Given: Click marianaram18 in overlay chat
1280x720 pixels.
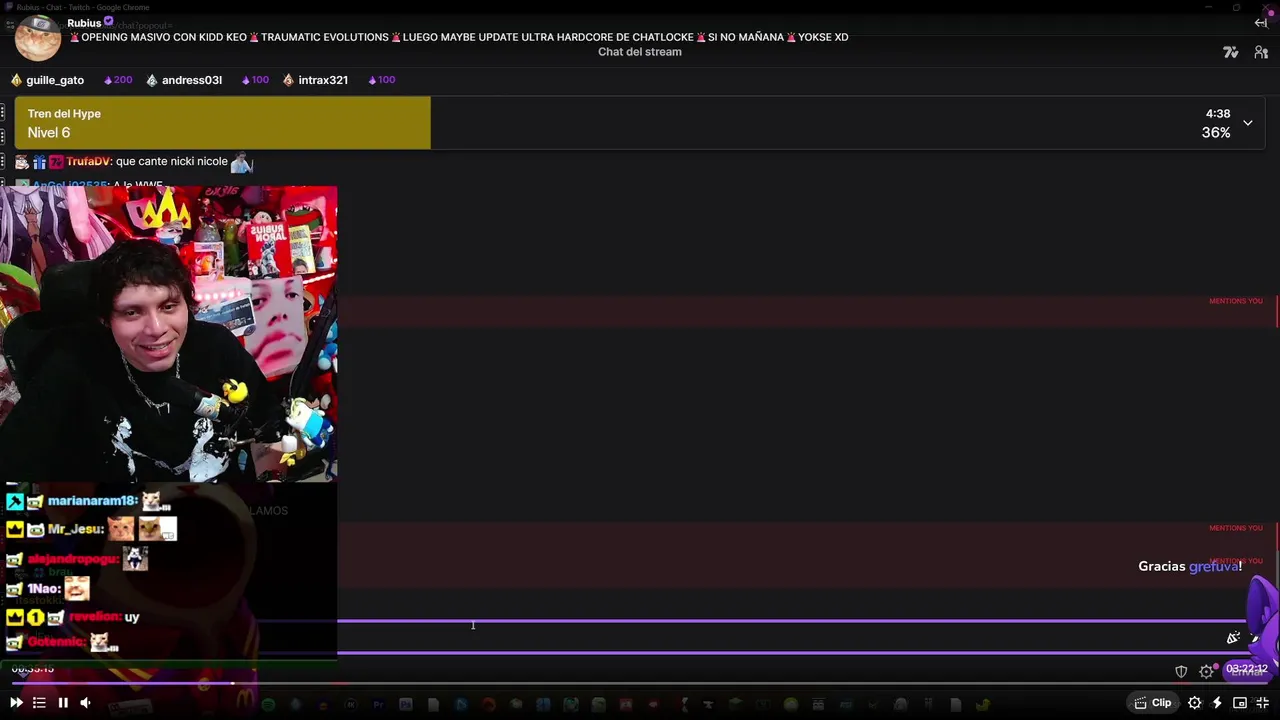Looking at the screenshot, I should click(91, 501).
